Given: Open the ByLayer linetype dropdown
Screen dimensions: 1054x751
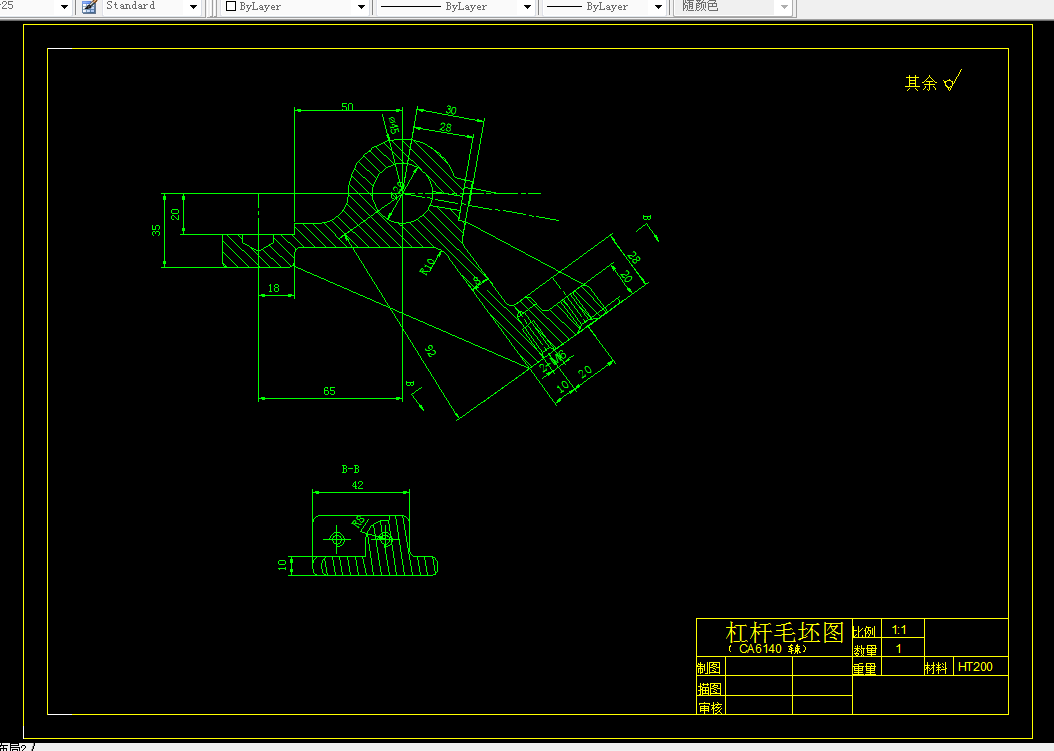Looking at the screenshot, I should pos(455,7).
